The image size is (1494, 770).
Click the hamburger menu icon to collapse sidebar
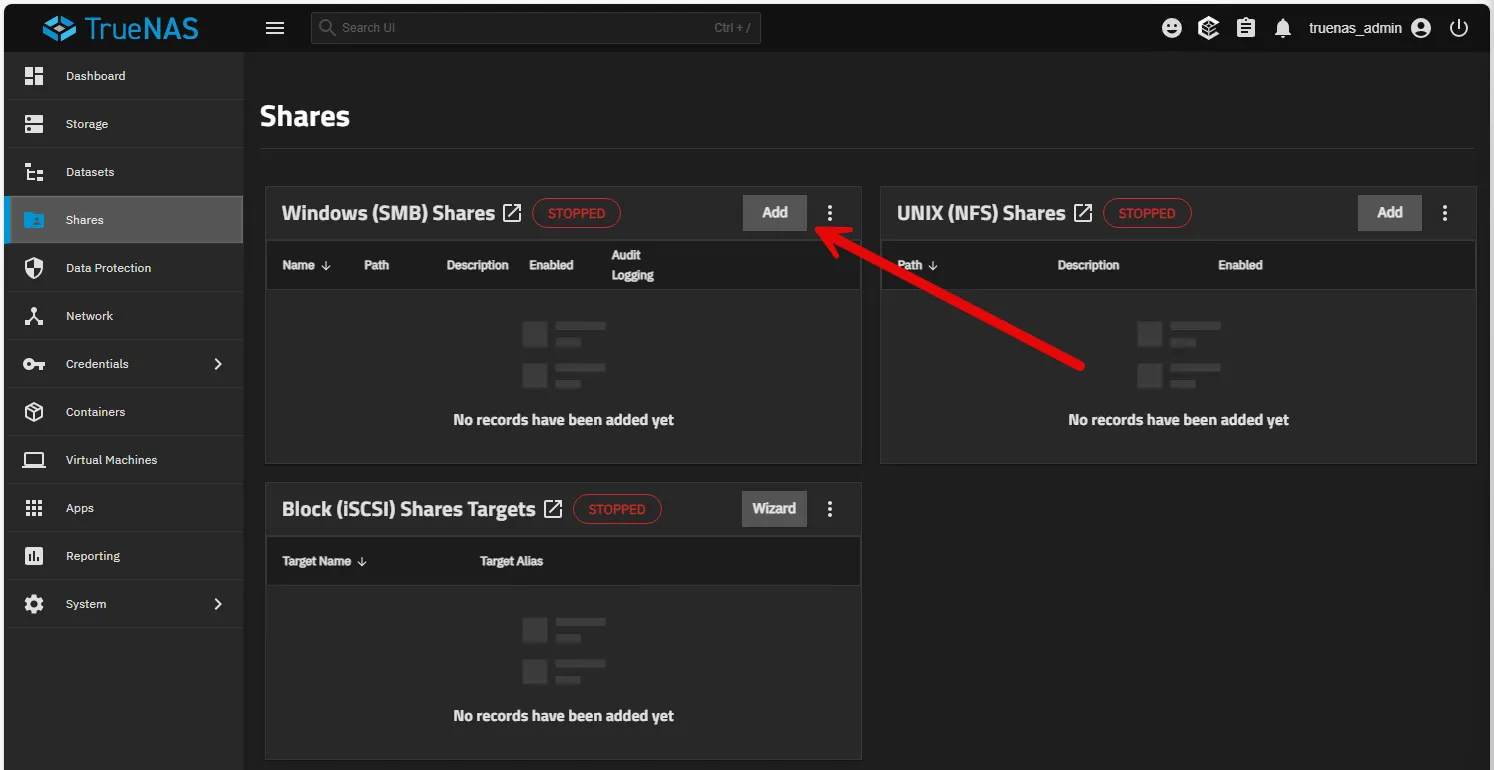[275, 28]
